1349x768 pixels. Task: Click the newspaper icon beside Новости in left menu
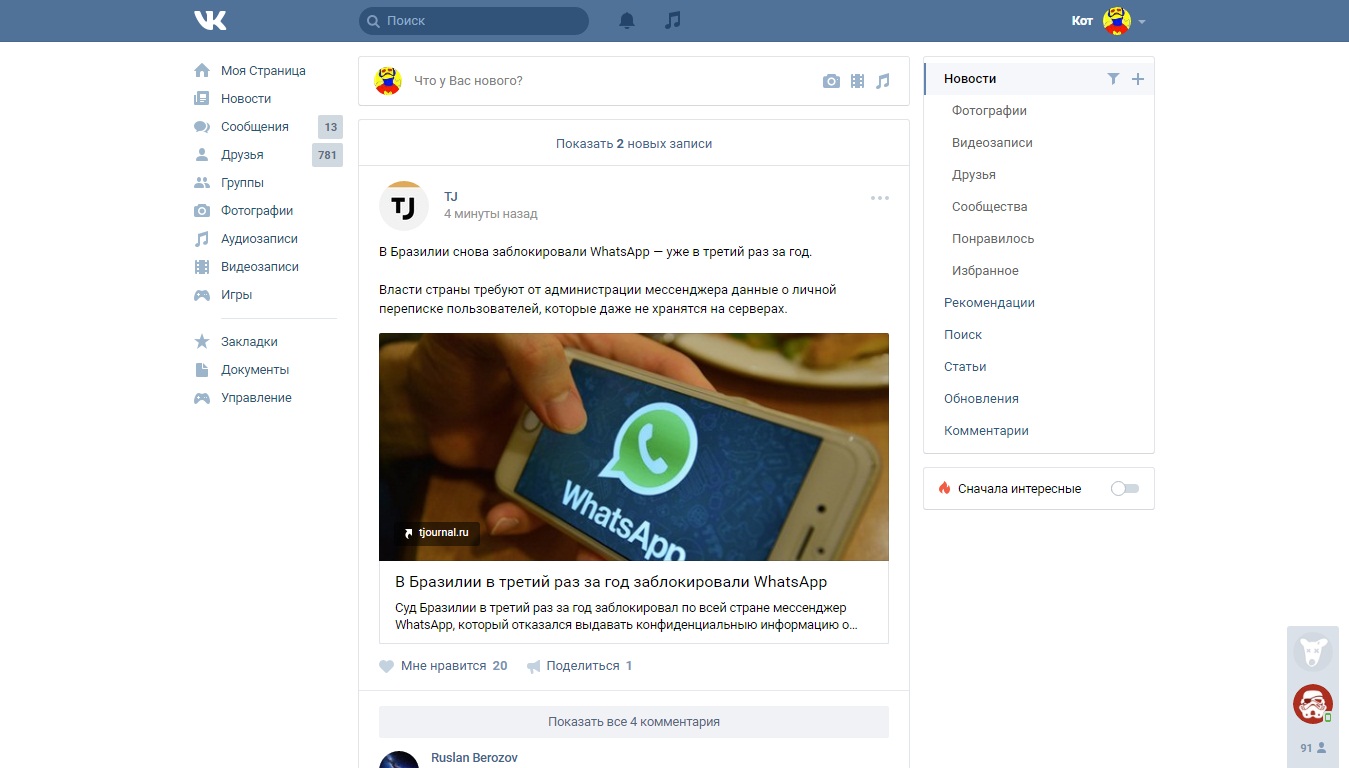202,99
